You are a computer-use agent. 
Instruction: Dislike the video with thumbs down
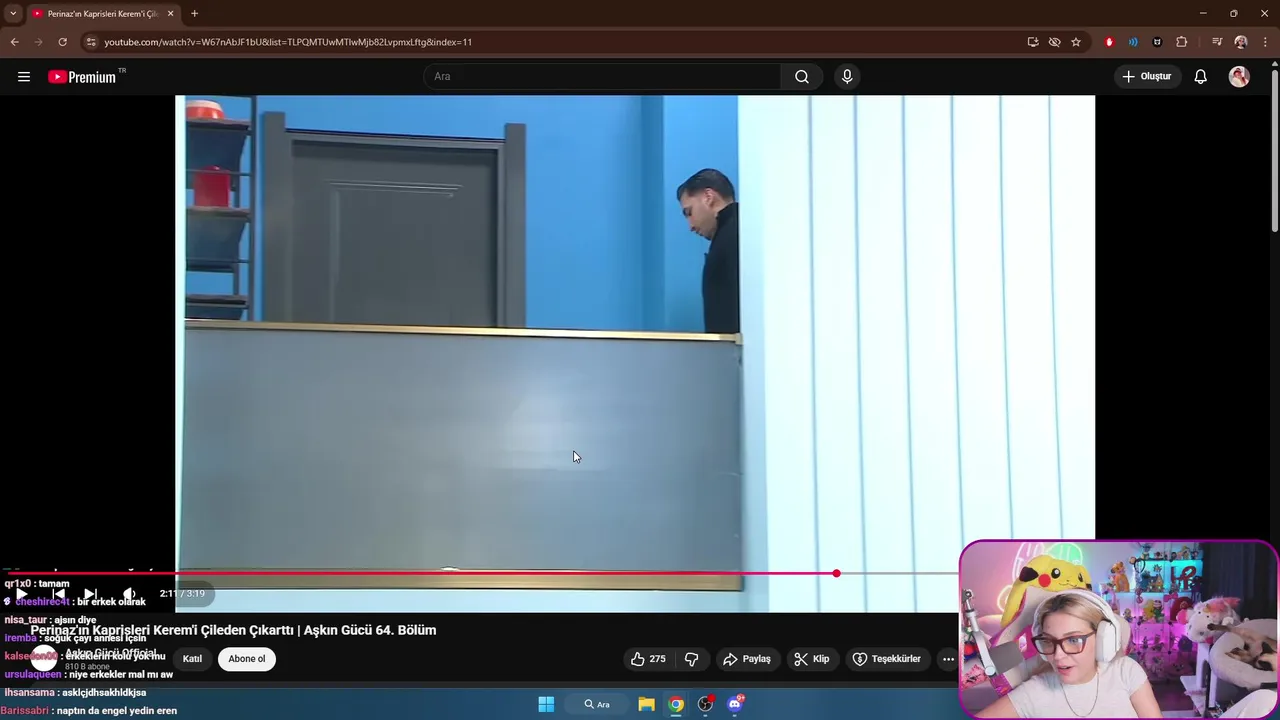click(691, 658)
